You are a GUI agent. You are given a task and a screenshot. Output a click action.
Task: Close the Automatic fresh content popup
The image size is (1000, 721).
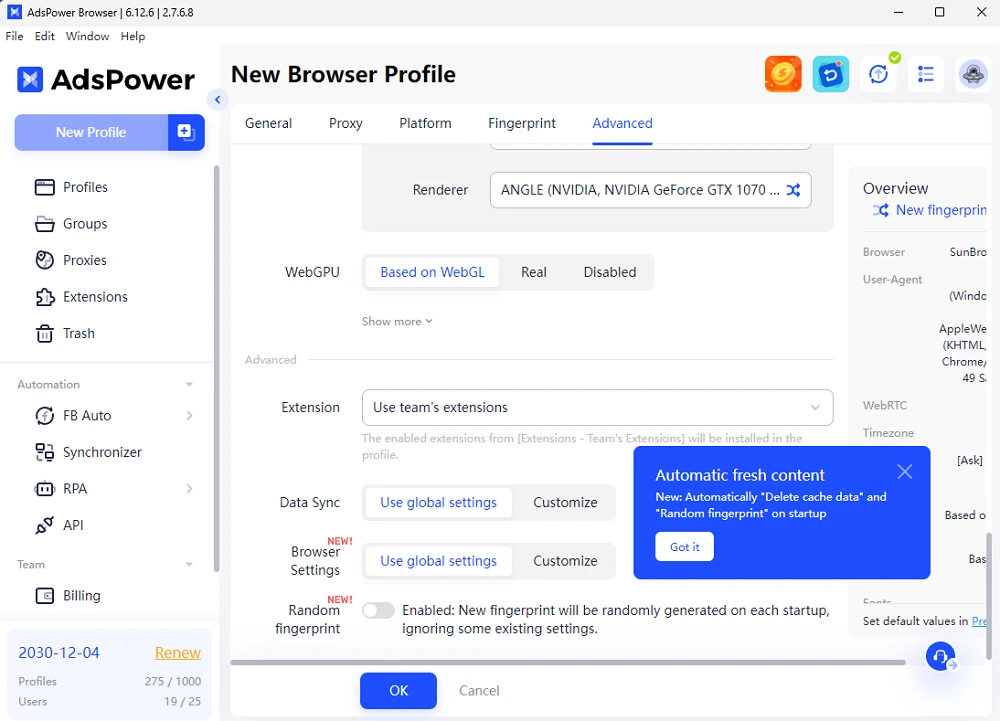point(904,472)
